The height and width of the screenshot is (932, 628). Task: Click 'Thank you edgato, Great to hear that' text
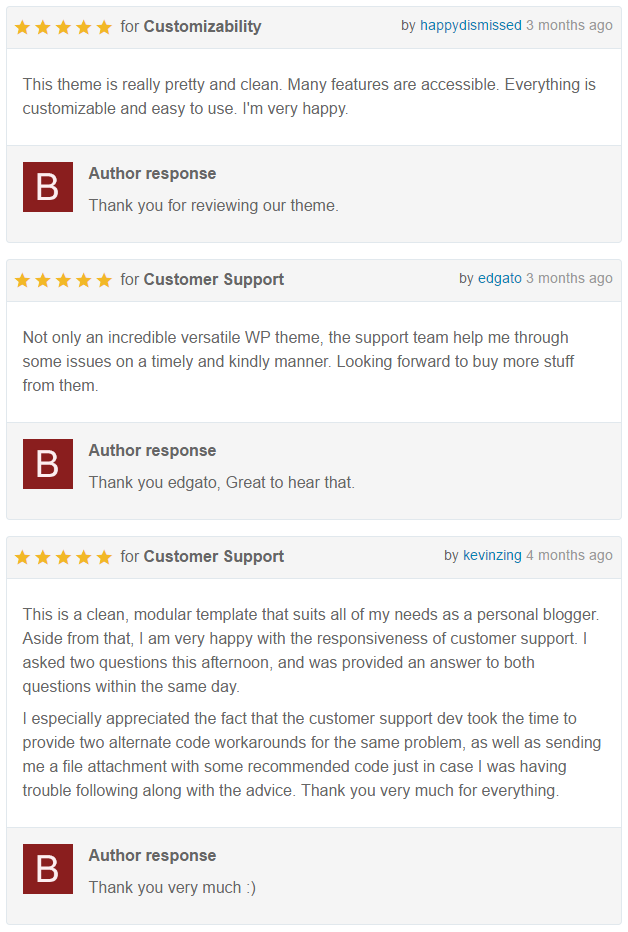[222, 483]
